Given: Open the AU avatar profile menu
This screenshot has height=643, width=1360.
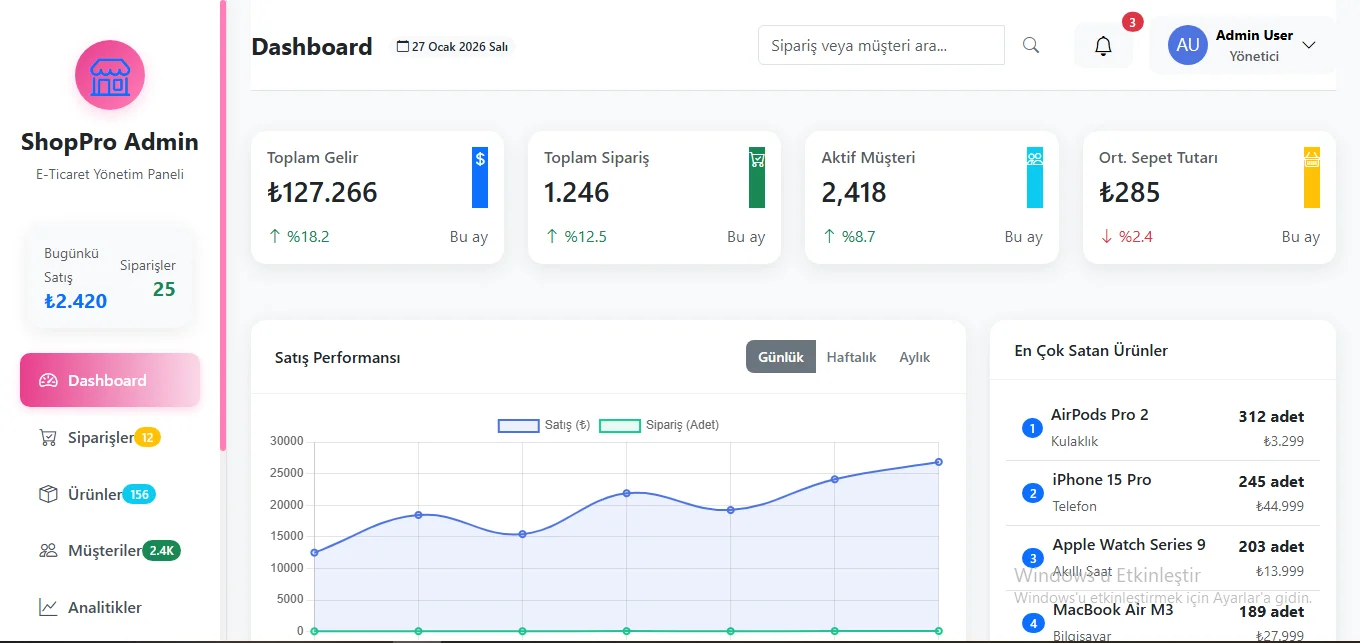Looking at the screenshot, I should point(1188,45).
